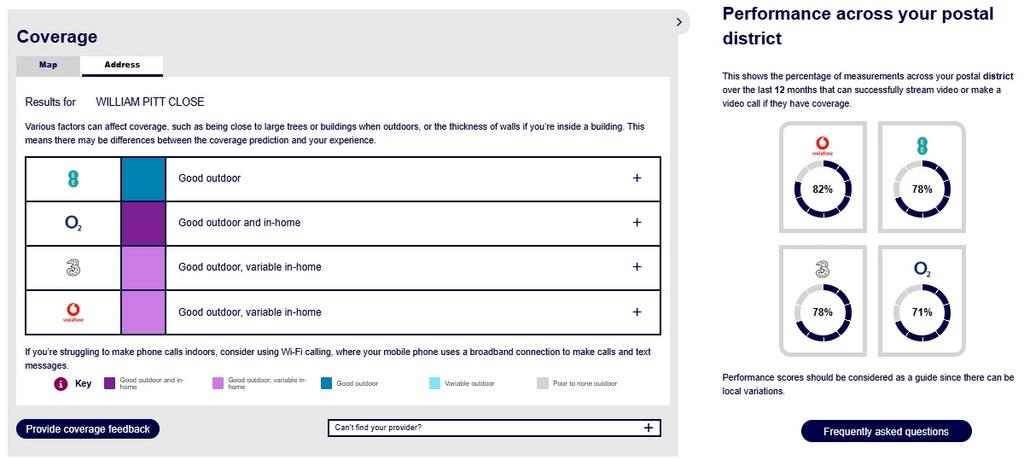Expand the EE Good outdoor row
This screenshot has width=1024, height=466.
click(x=637, y=178)
